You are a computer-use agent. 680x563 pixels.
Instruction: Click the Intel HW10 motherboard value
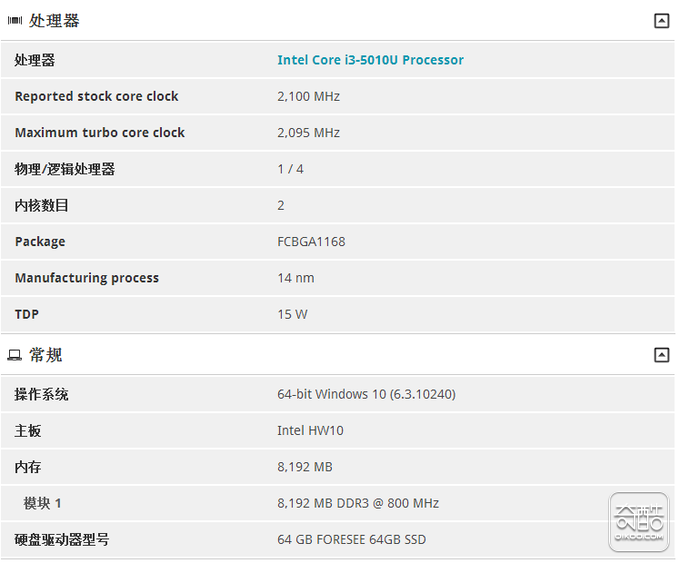310,431
